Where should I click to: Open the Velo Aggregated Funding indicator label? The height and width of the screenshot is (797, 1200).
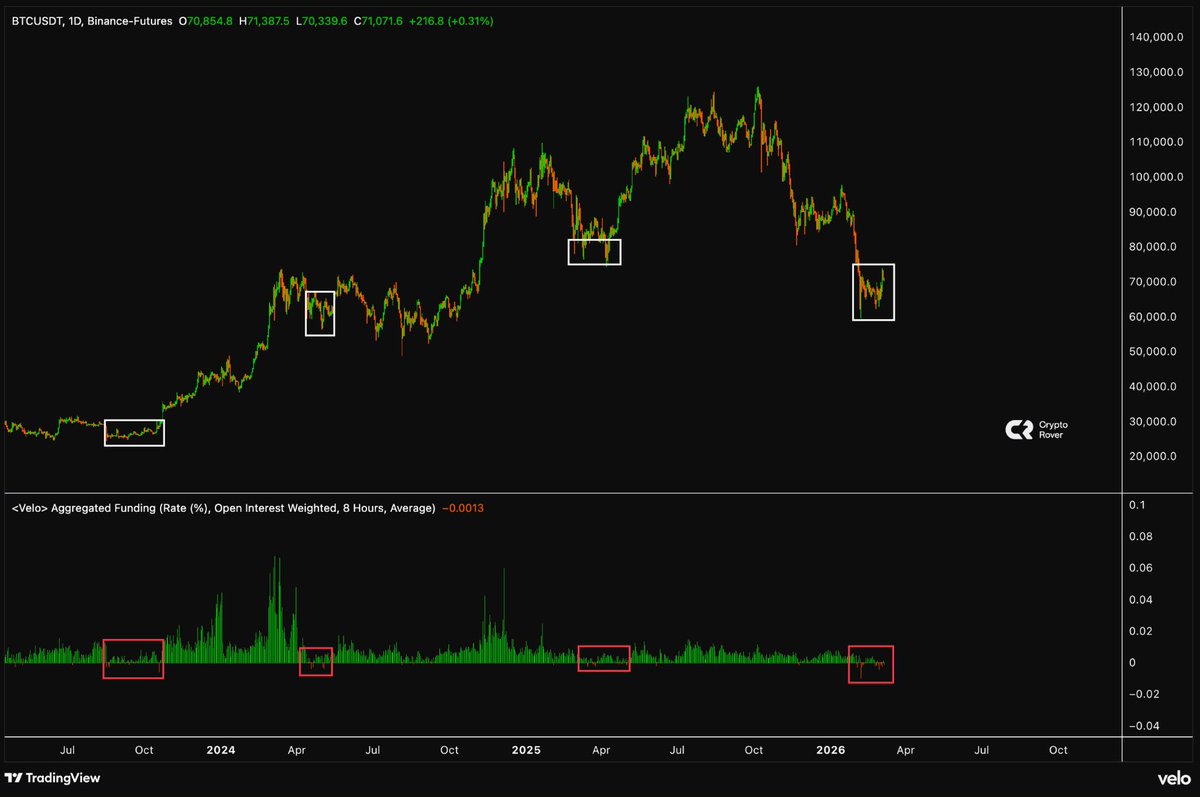pyautogui.click(x=223, y=508)
